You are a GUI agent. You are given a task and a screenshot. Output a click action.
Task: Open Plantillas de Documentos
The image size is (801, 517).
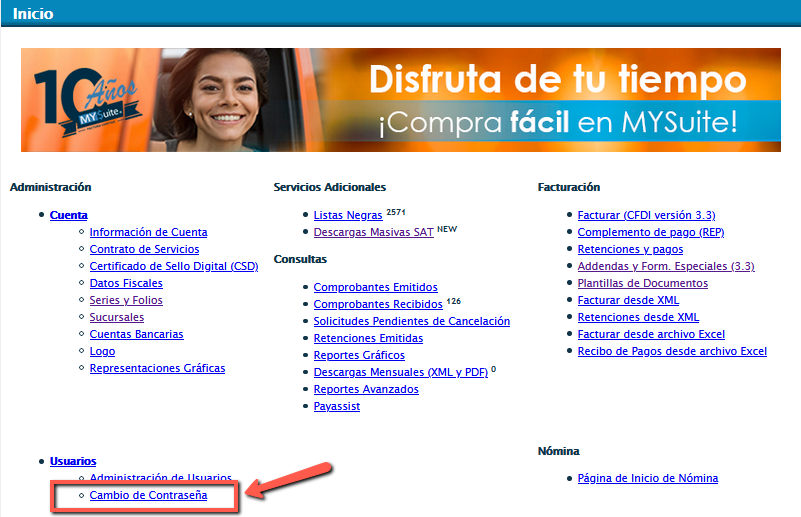(x=642, y=283)
